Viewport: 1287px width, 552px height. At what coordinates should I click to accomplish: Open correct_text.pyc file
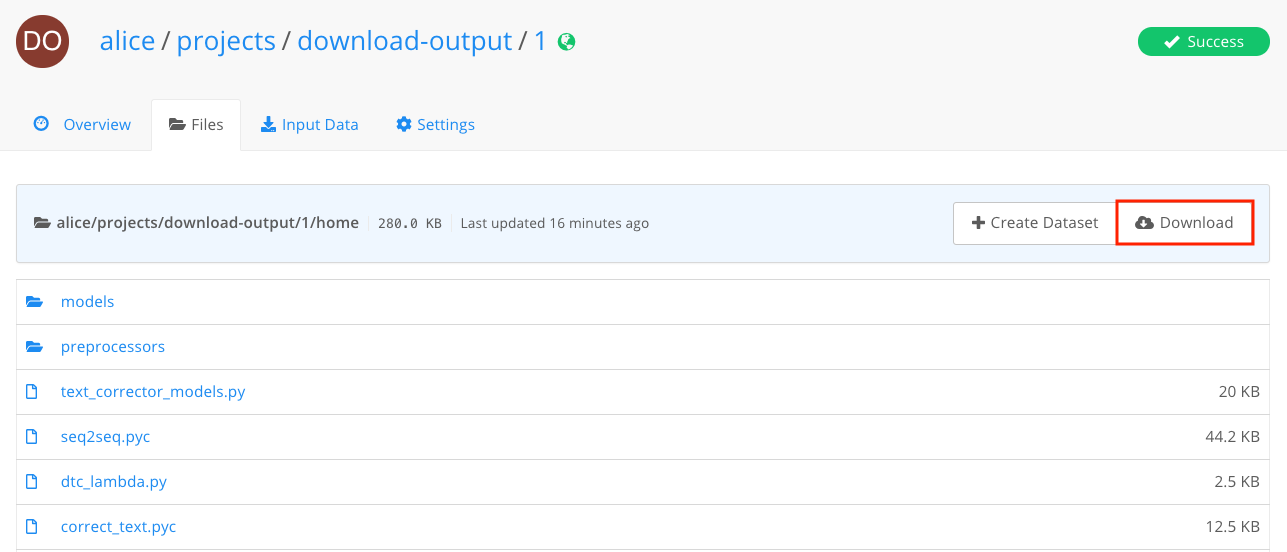click(119, 527)
